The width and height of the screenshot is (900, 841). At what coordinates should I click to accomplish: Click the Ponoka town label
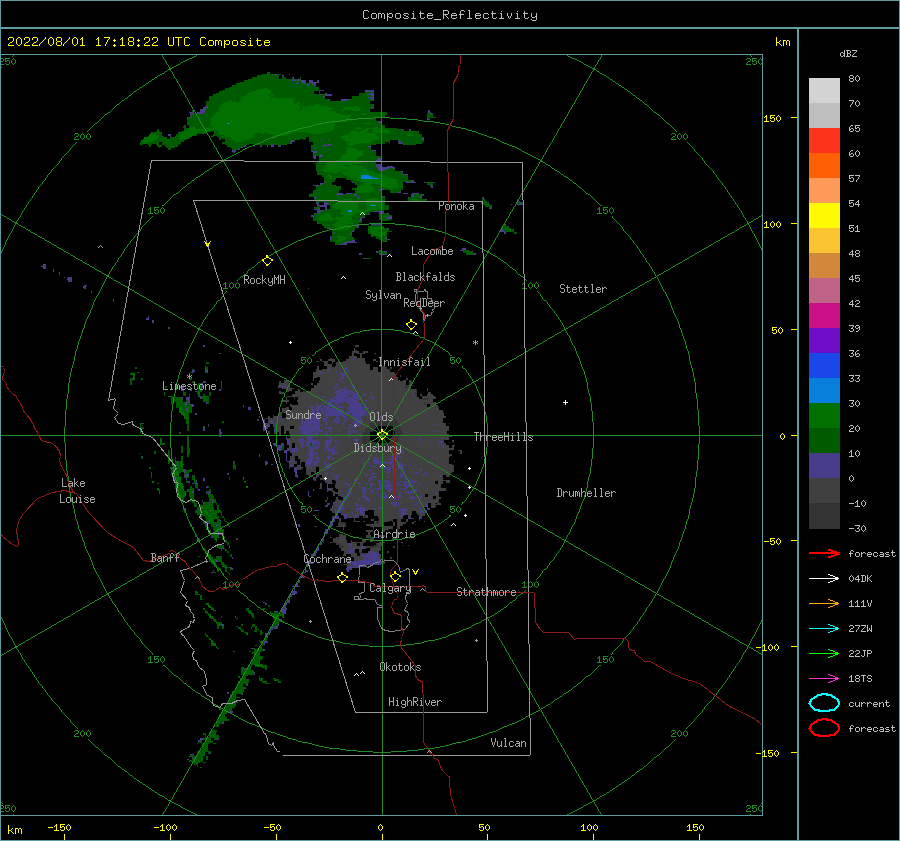456,206
